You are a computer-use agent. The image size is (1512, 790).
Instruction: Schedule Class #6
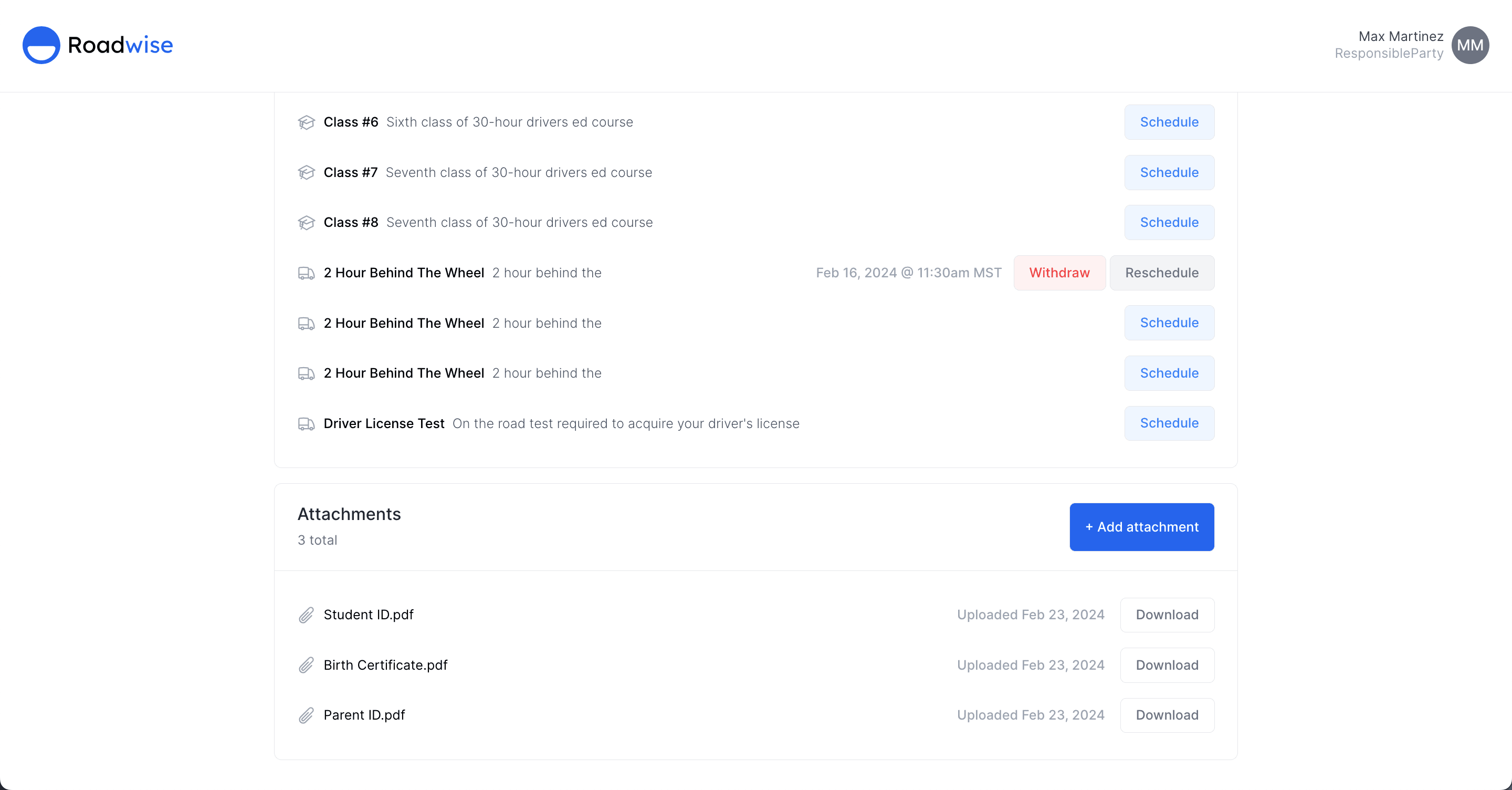pyautogui.click(x=1169, y=122)
